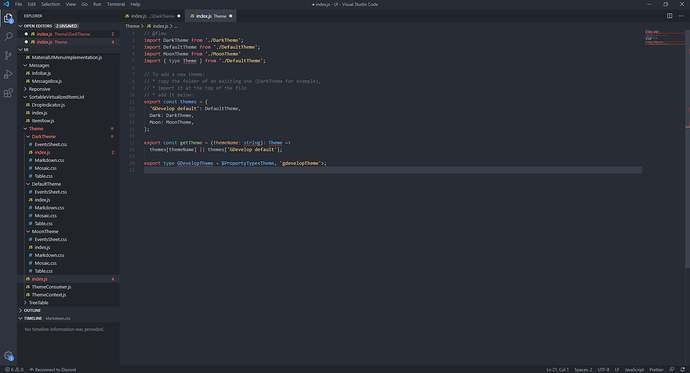The width and height of the screenshot is (690, 373).
Task: Click the minimap code overview
Action: tap(664, 38)
